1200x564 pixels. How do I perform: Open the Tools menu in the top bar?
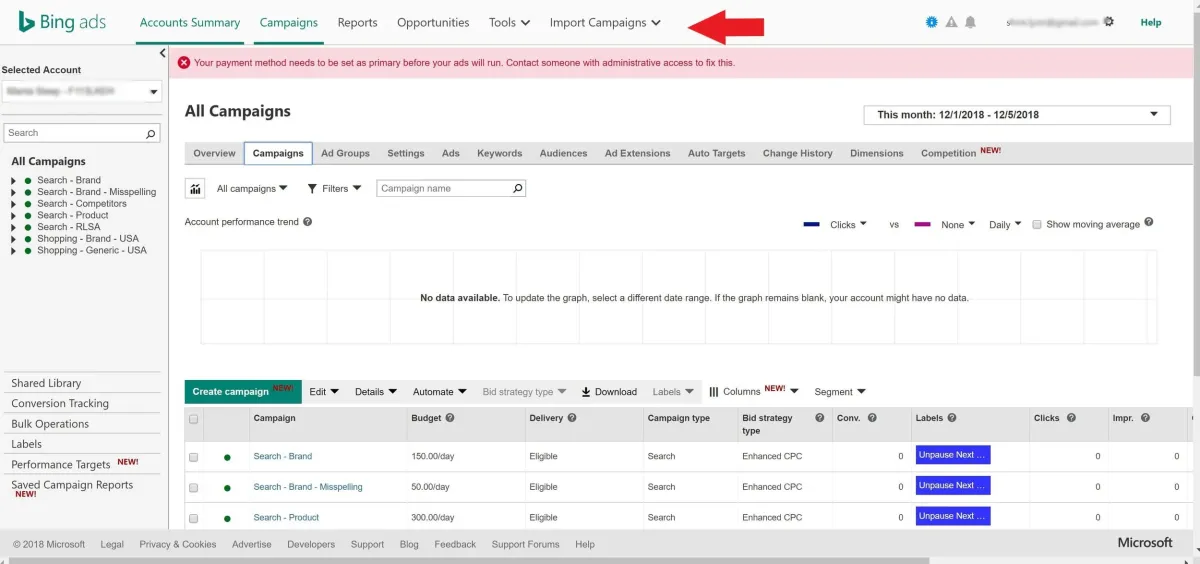(509, 22)
